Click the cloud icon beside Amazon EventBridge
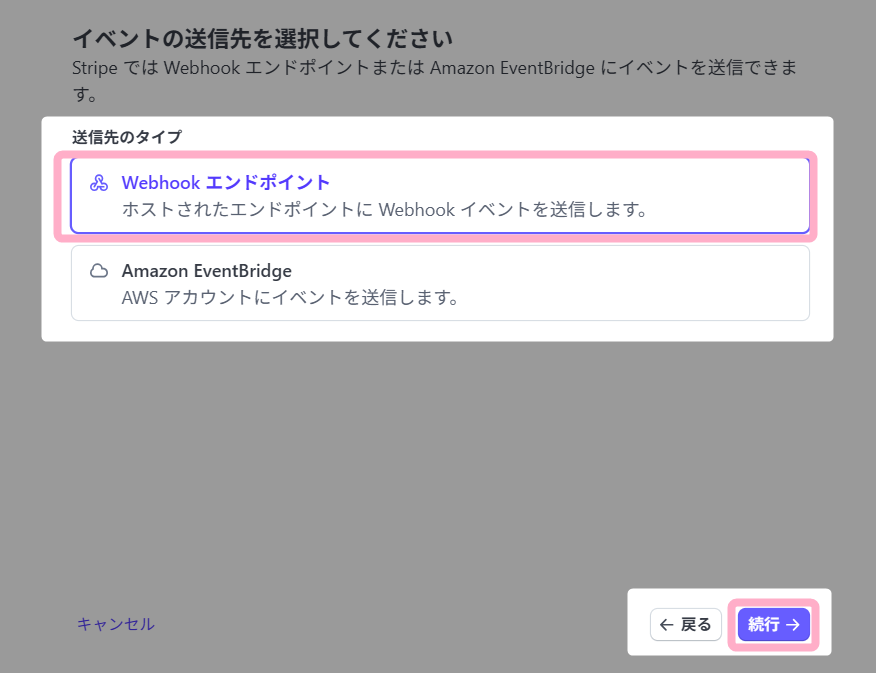876x673 pixels. tap(99, 272)
